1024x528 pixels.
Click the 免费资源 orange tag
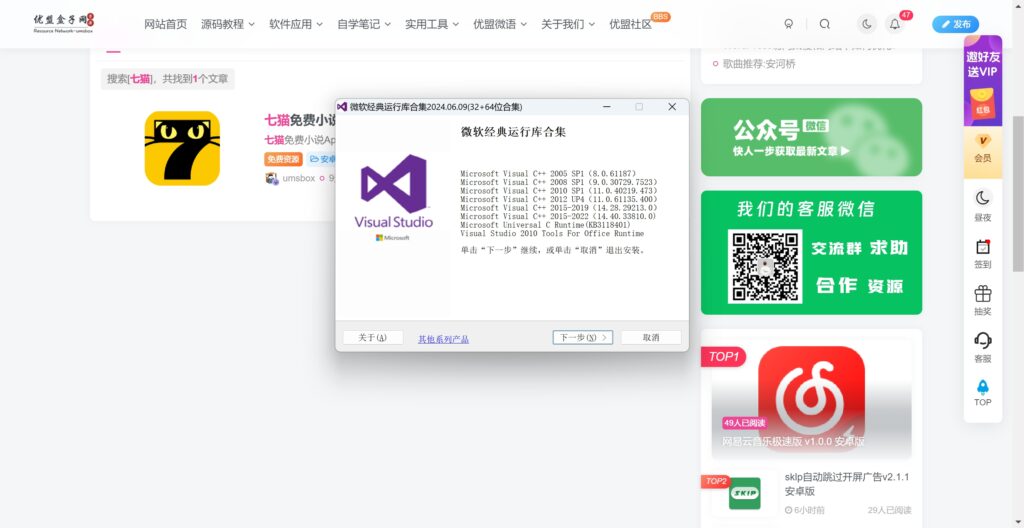pos(283,159)
